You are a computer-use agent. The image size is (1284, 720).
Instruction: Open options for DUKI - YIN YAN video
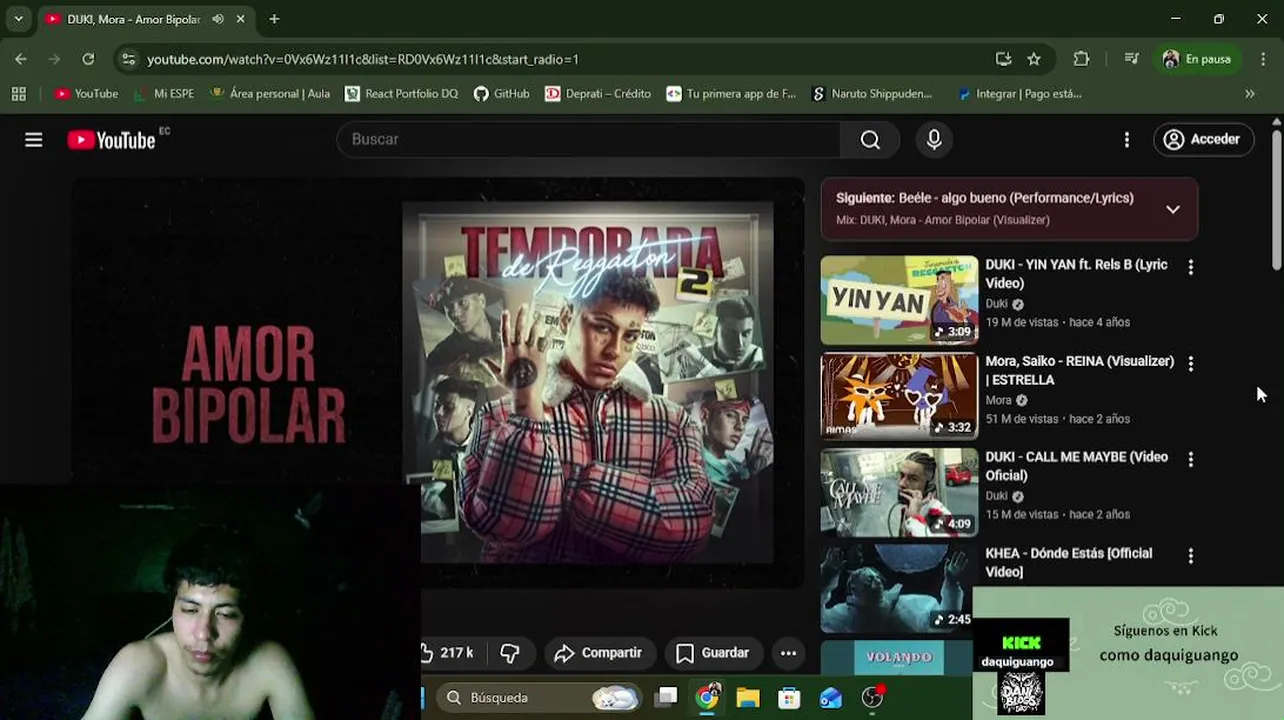coord(1190,267)
